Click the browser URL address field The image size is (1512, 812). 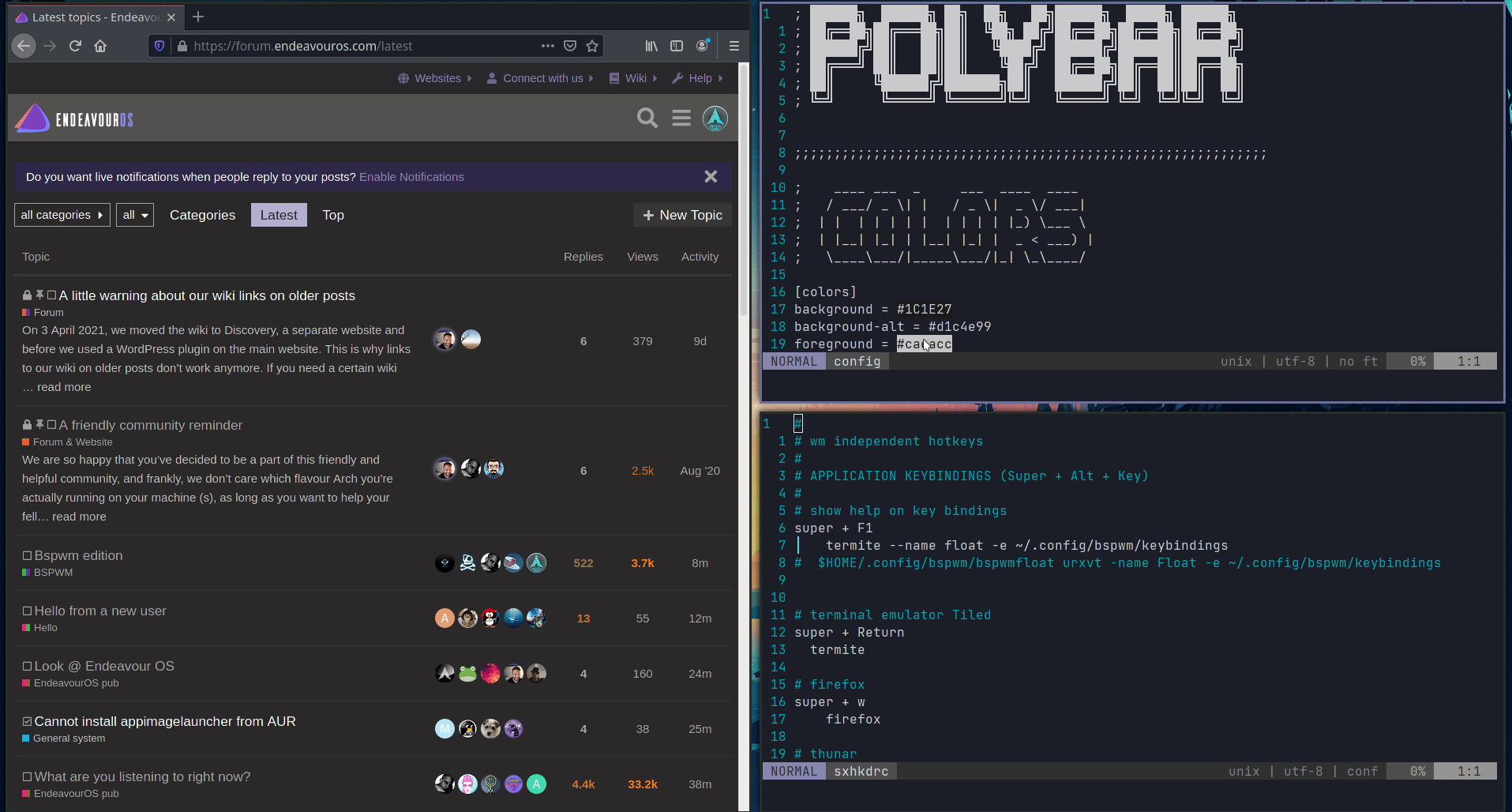click(x=355, y=46)
